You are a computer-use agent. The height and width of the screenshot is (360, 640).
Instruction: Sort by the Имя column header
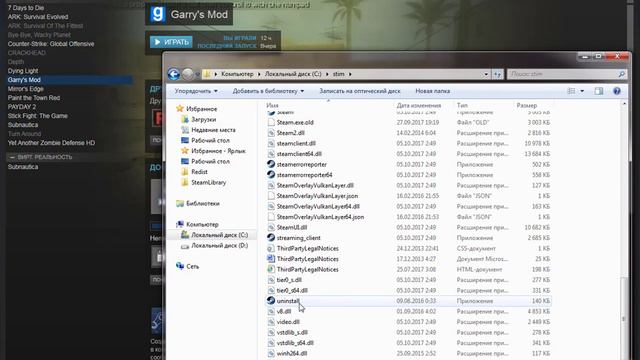[x=272, y=105]
